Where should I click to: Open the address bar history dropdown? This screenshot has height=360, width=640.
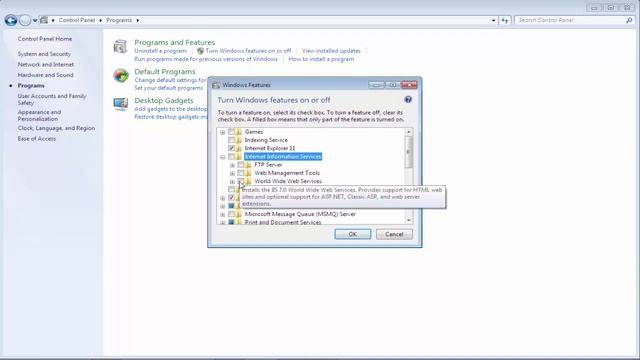493,20
